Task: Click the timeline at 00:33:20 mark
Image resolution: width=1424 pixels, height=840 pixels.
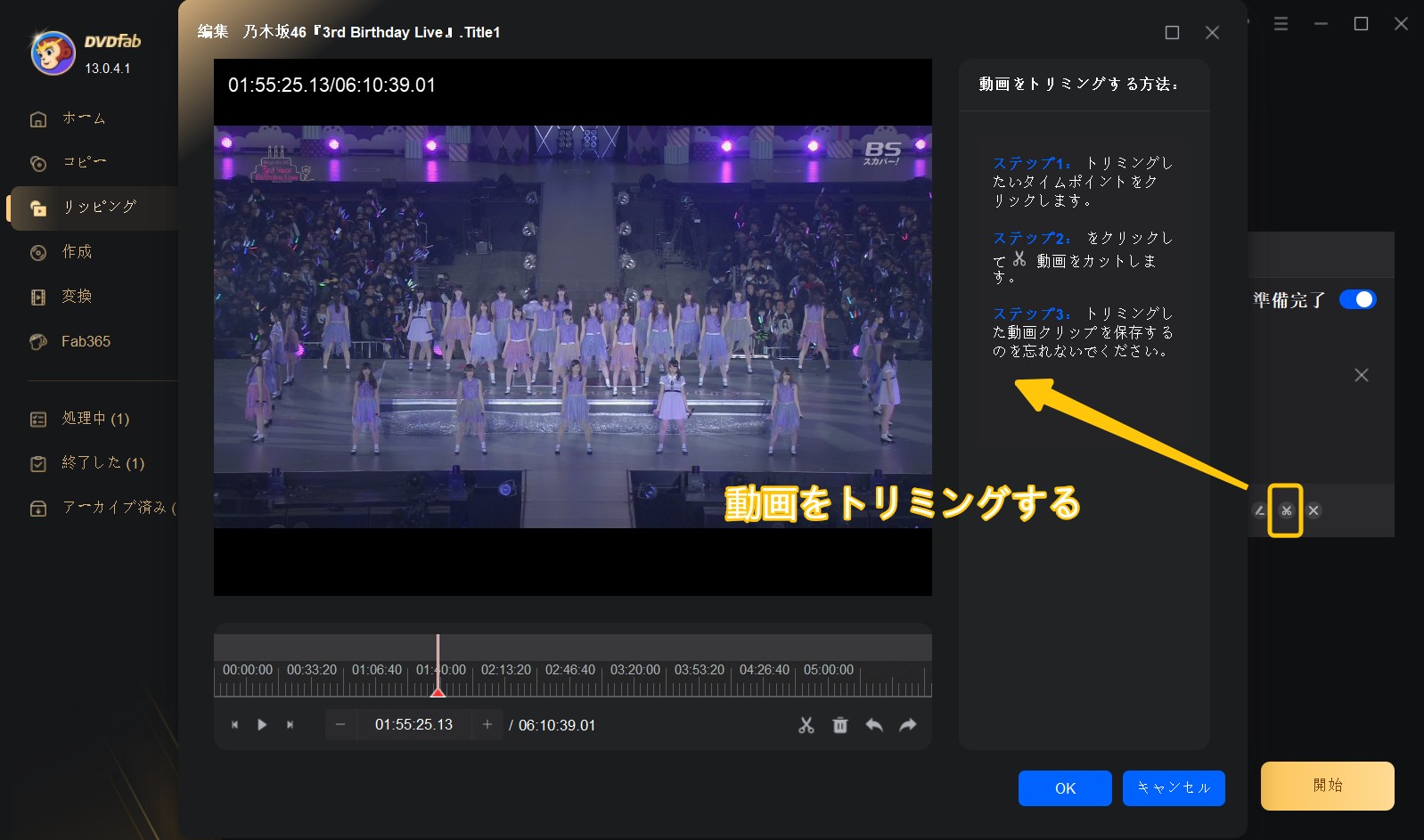Action: coord(312,670)
